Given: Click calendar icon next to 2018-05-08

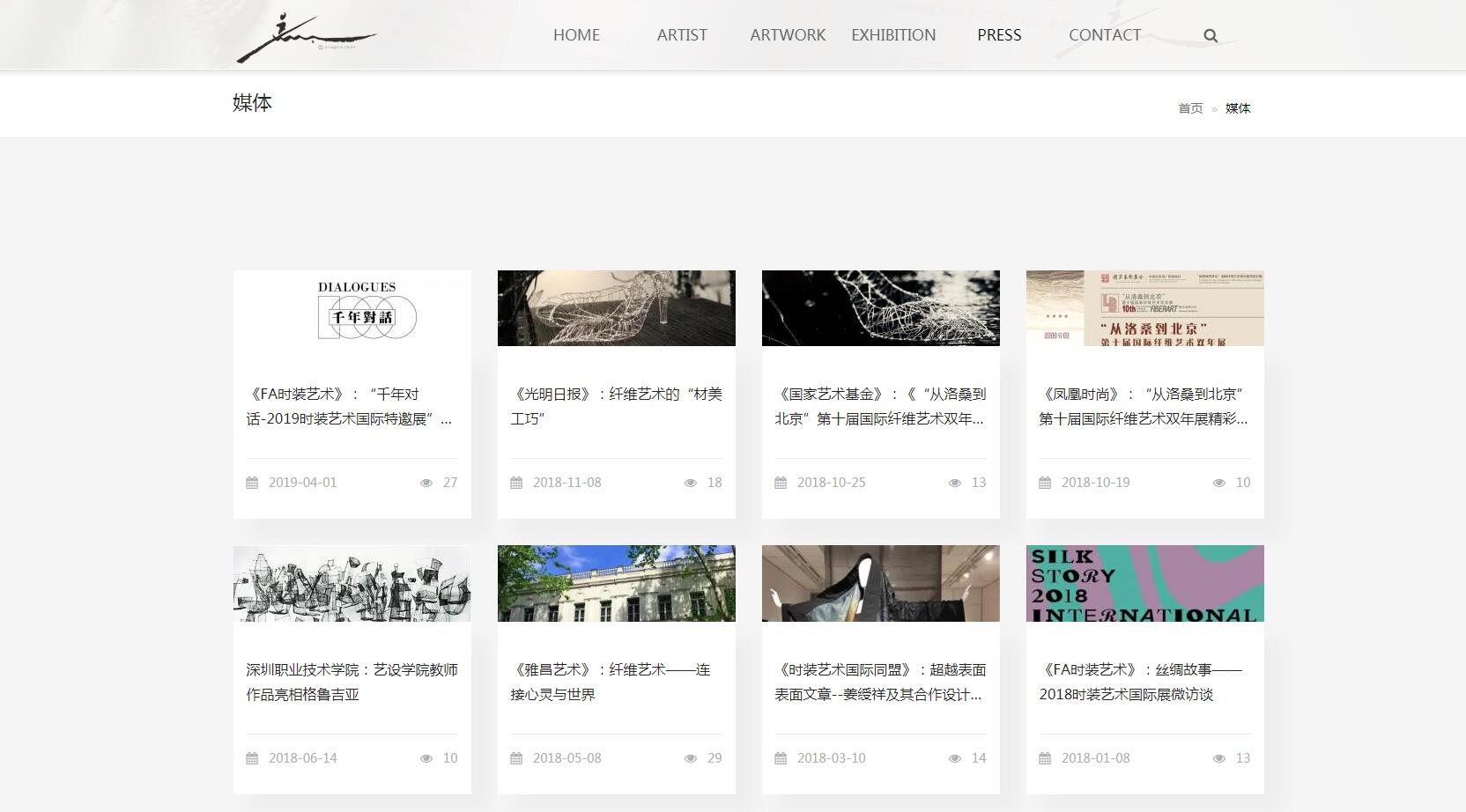Looking at the screenshot, I should tap(516, 758).
